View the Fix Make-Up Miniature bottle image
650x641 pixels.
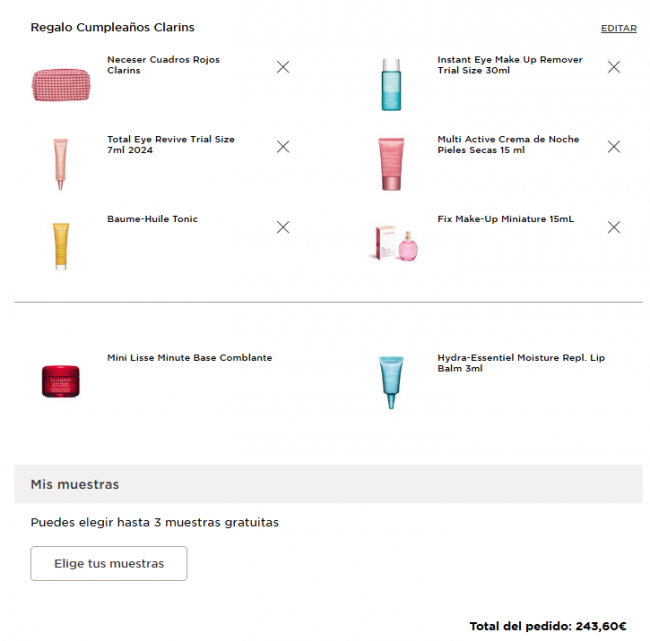click(391, 244)
